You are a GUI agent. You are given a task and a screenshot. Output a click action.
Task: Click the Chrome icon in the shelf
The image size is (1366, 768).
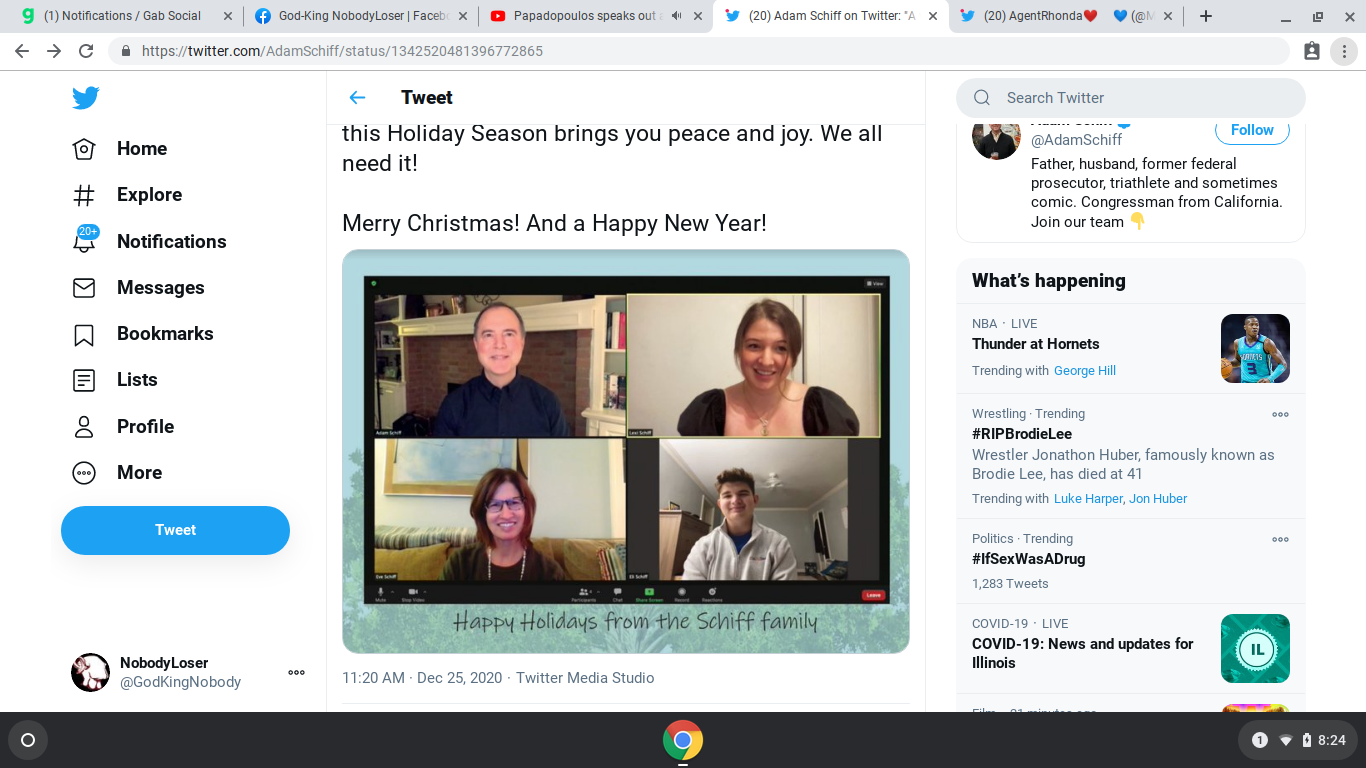(683, 741)
